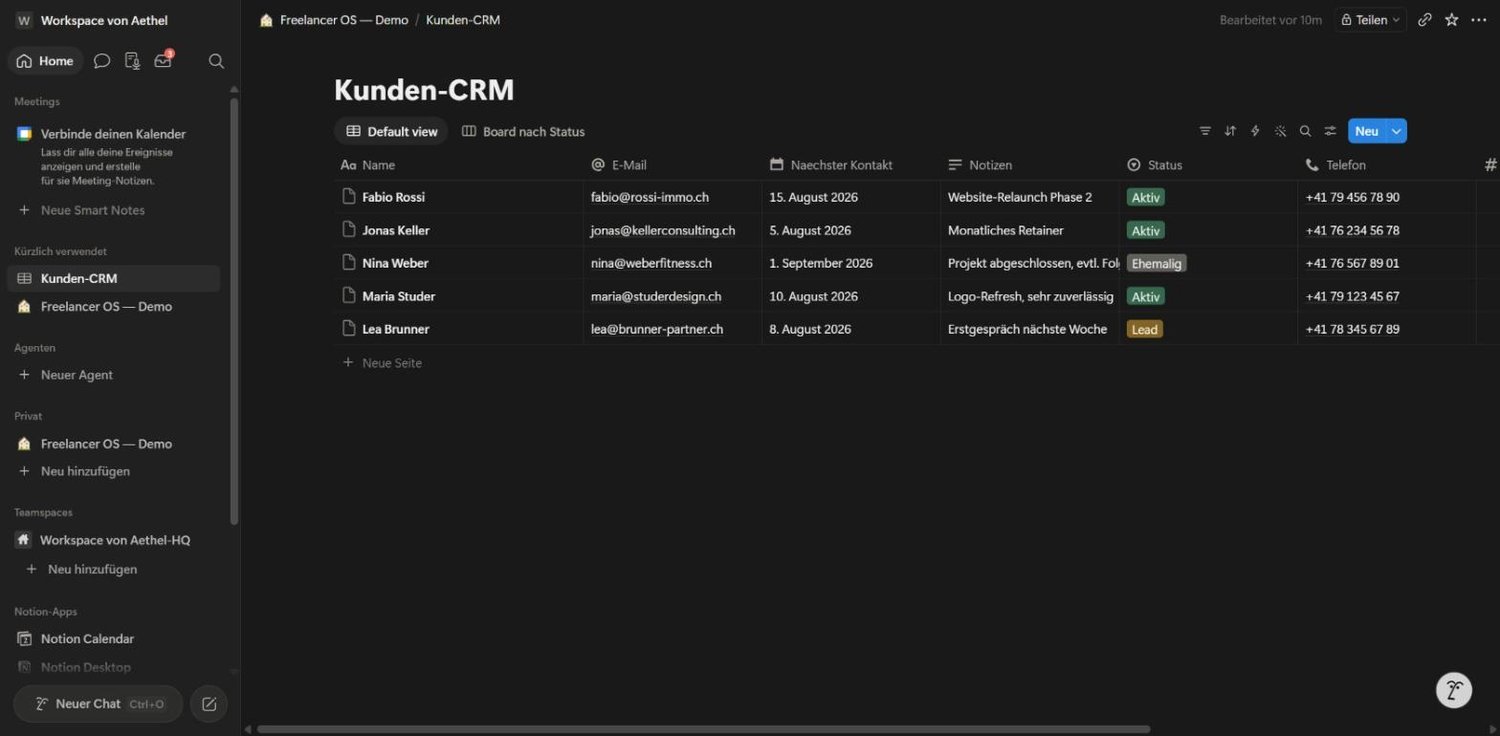Viewport: 1500px width, 736px height.
Task: Open the Teilen share dropdown
Action: (1371, 20)
